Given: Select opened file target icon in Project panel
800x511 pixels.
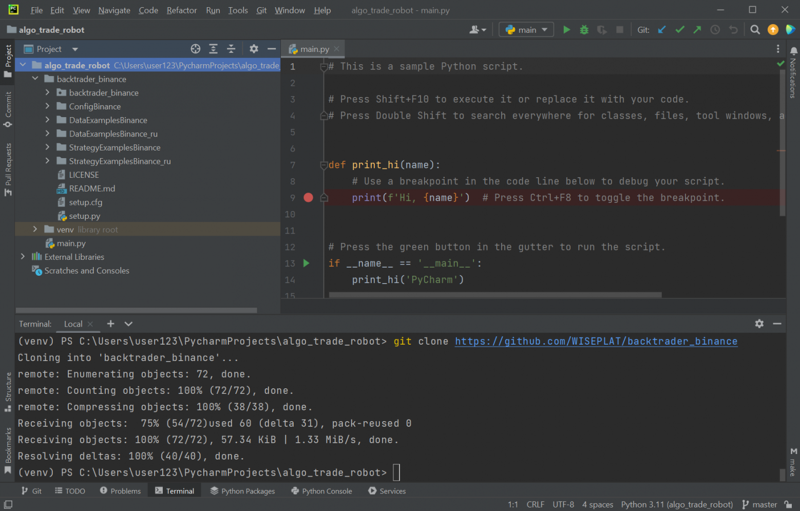Looking at the screenshot, I should point(195,49).
